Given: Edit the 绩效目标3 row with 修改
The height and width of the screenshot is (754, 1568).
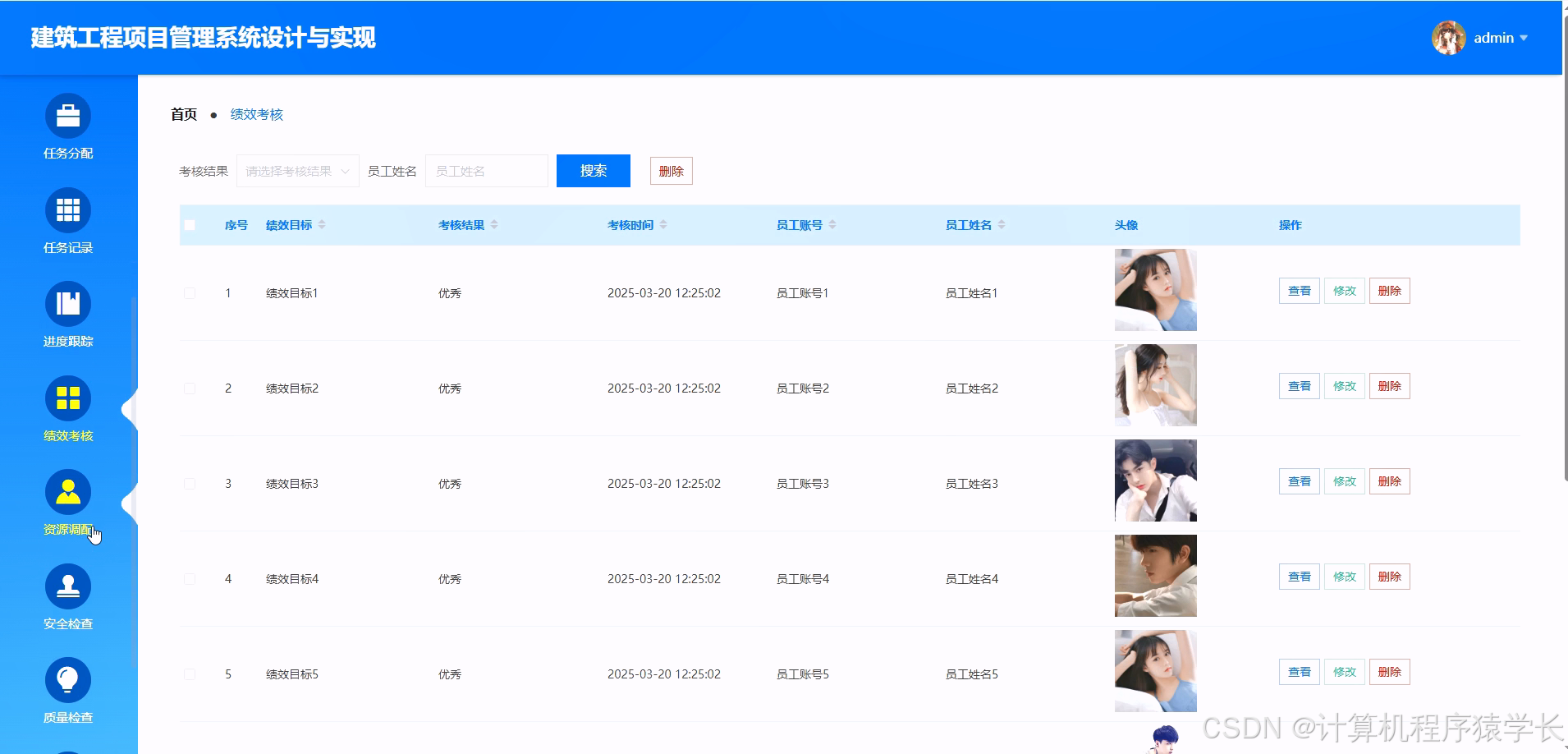Looking at the screenshot, I should [1345, 481].
